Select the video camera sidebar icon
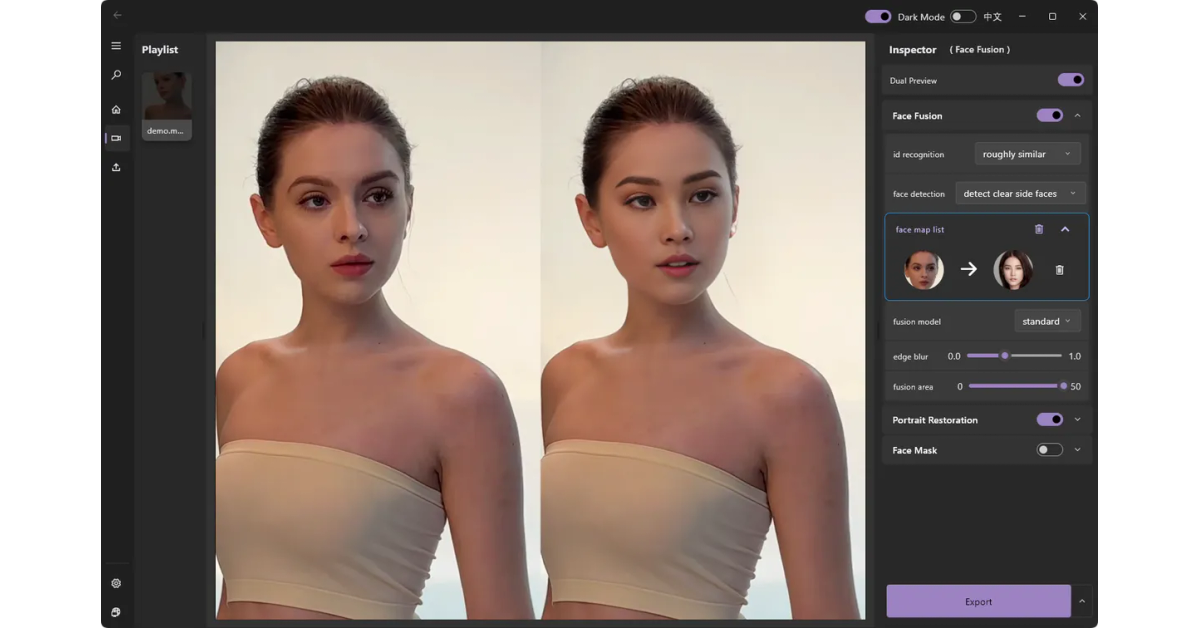The image size is (1200, 628). (116, 138)
